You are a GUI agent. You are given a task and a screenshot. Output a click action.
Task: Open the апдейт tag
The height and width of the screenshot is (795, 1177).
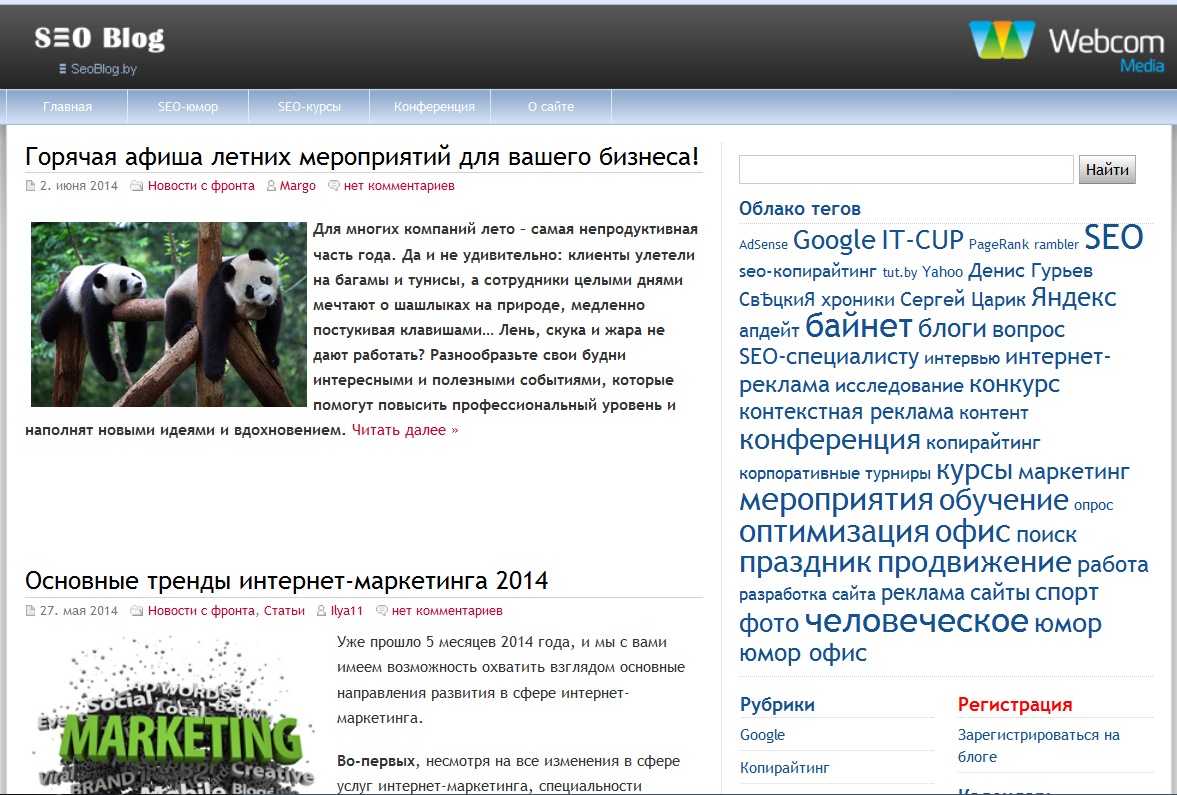(x=769, y=330)
